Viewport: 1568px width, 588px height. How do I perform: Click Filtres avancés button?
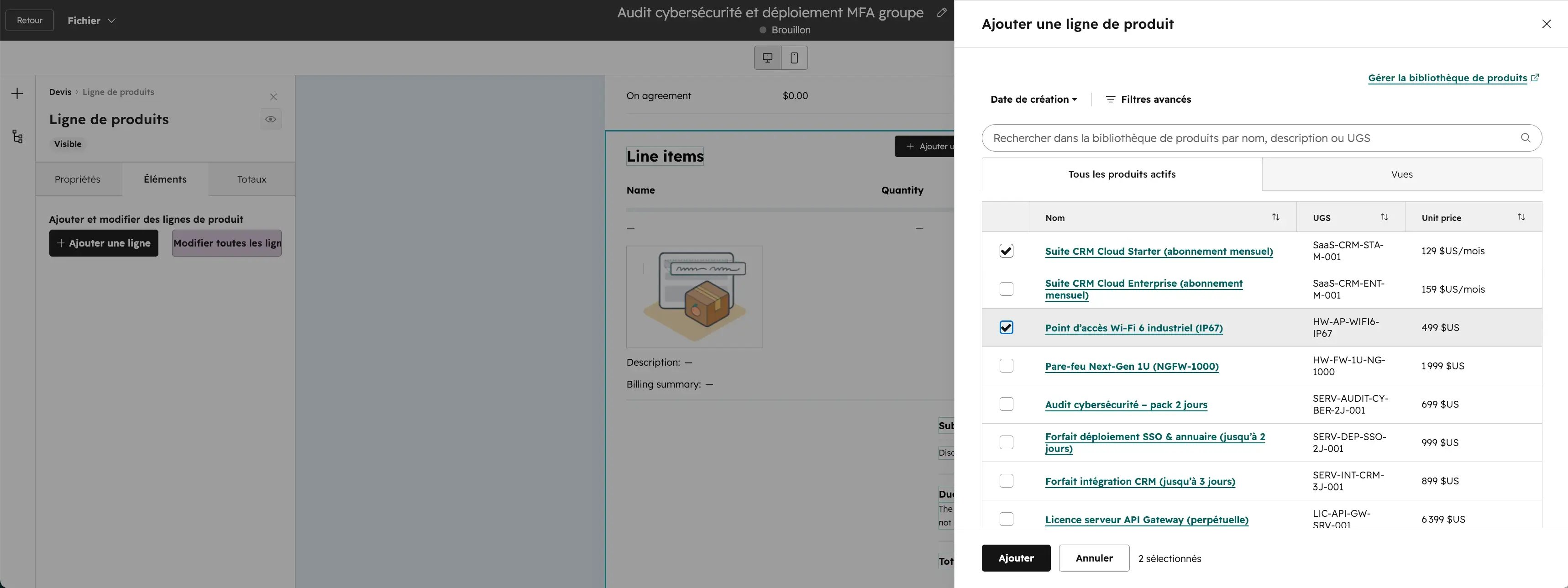coord(1148,99)
